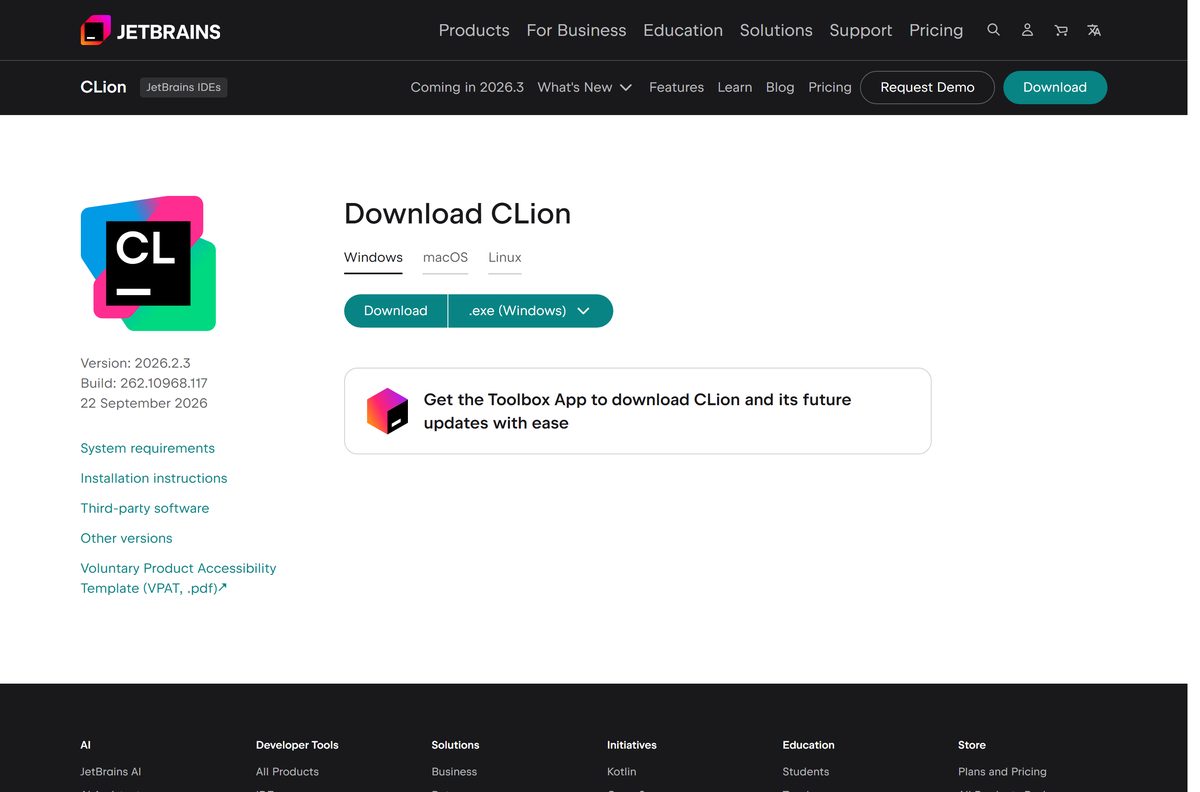The width and height of the screenshot is (1200, 792).
Task: Click the Education footer column heading
Action: click(x=809, y=745)
